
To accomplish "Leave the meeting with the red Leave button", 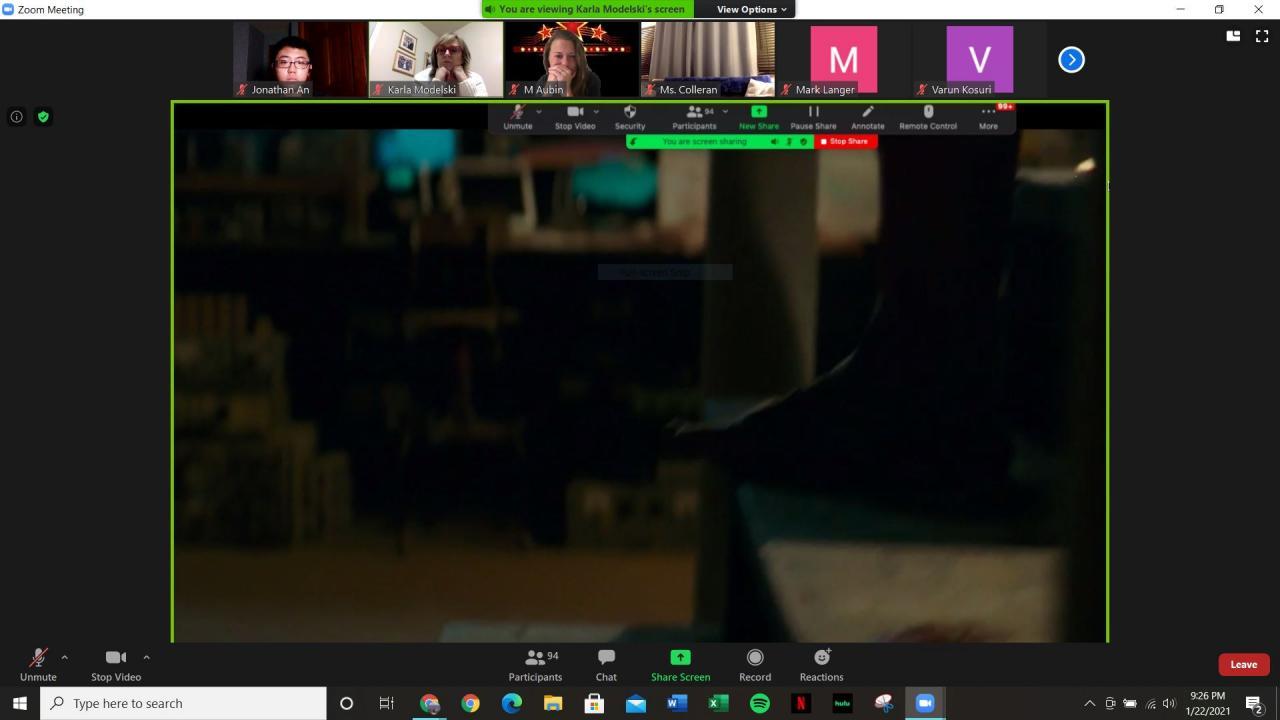I will tap(1244, 664).
